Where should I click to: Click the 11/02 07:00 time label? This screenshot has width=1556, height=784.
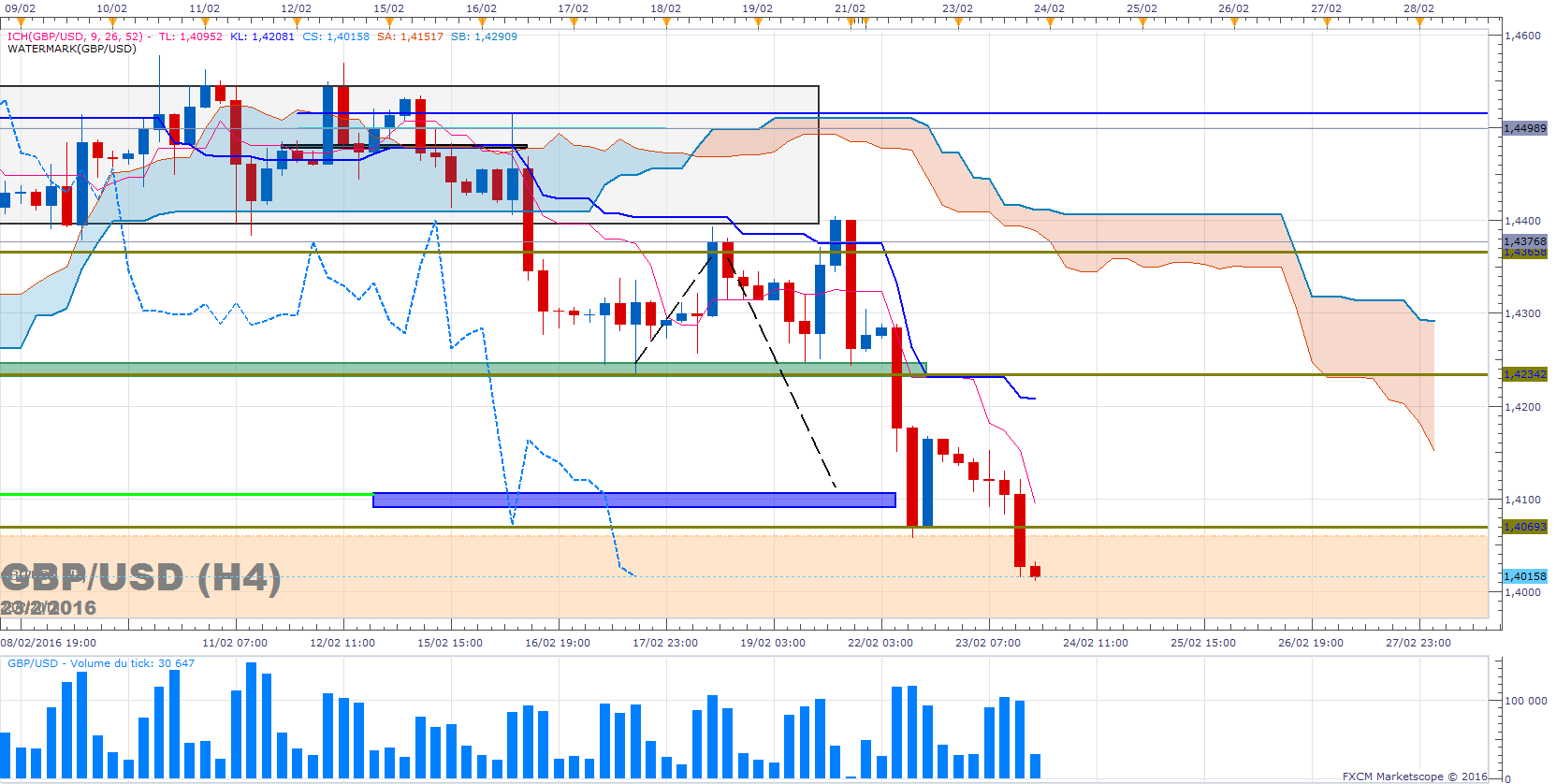pos(235,643)
